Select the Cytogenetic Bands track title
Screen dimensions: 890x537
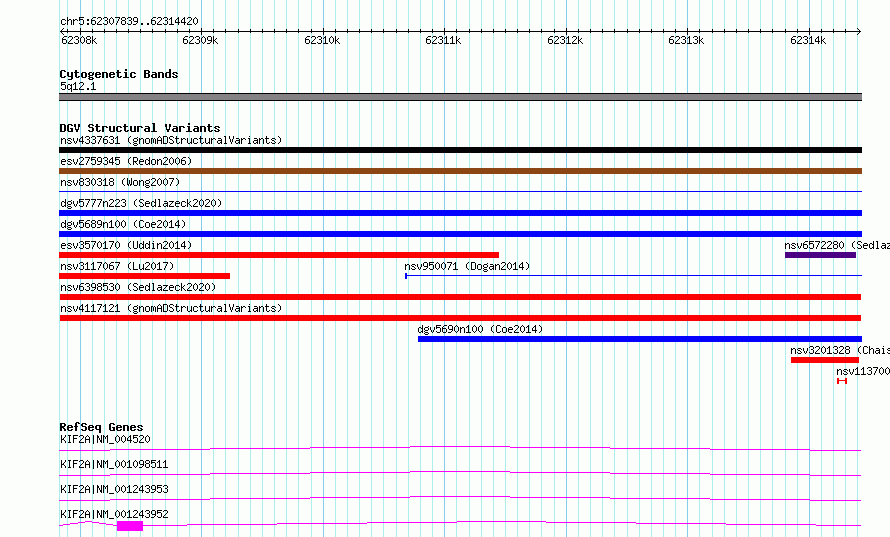[119, 74]
